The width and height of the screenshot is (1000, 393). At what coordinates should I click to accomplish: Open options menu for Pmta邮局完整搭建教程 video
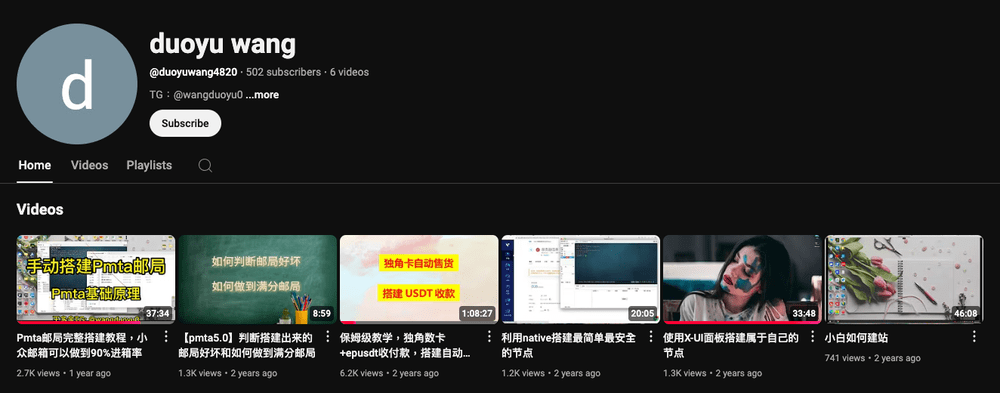click(166, 337)
